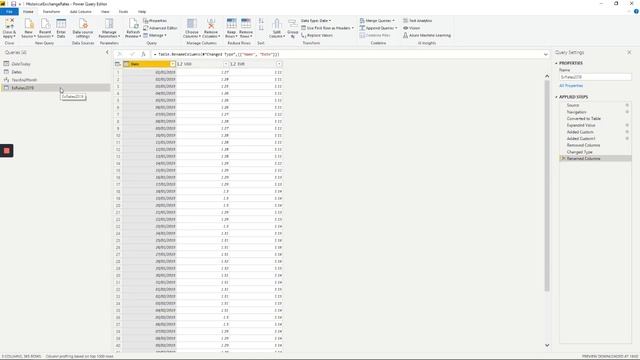Open the EUR column filter dropdown
This screenshot has width=640, height=360.
(279, 64)
